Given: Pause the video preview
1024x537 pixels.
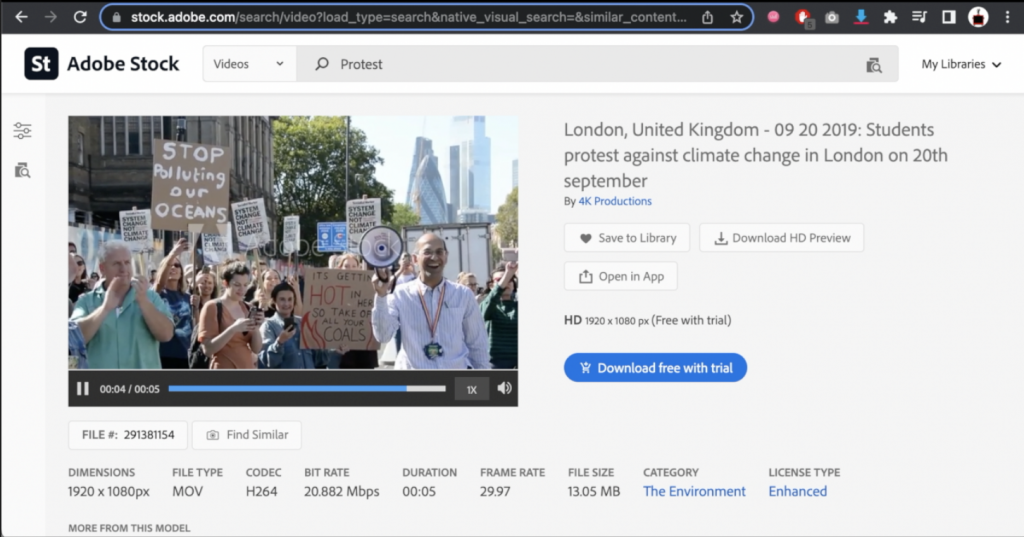Looking at the screenshot, I should tap(83, 389).
